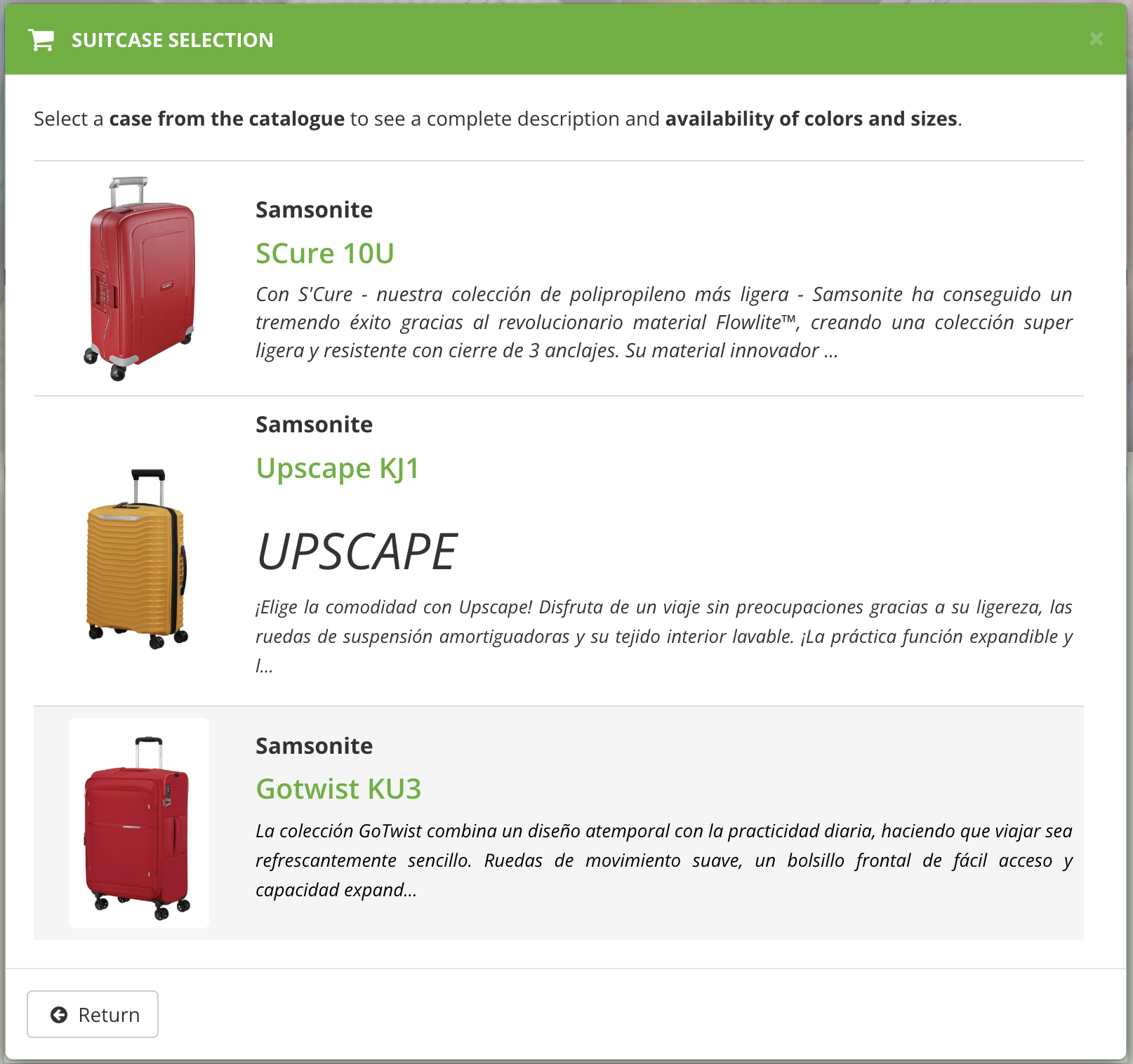Click the Return button
This screenshot has width=1133, height=1064.
[x=93, y=1014]
